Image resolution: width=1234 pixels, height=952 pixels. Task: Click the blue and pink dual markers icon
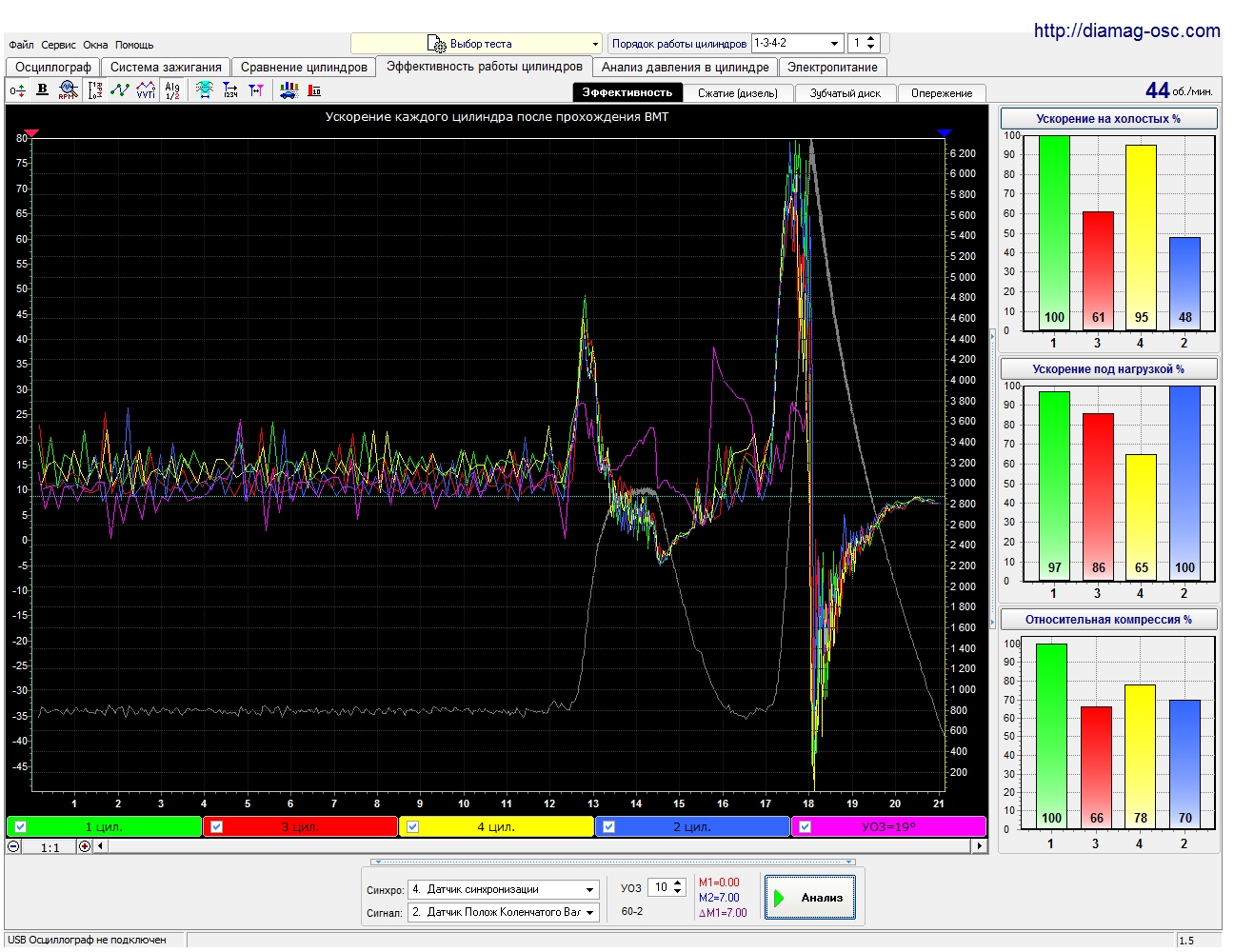[x=256, y=89]
